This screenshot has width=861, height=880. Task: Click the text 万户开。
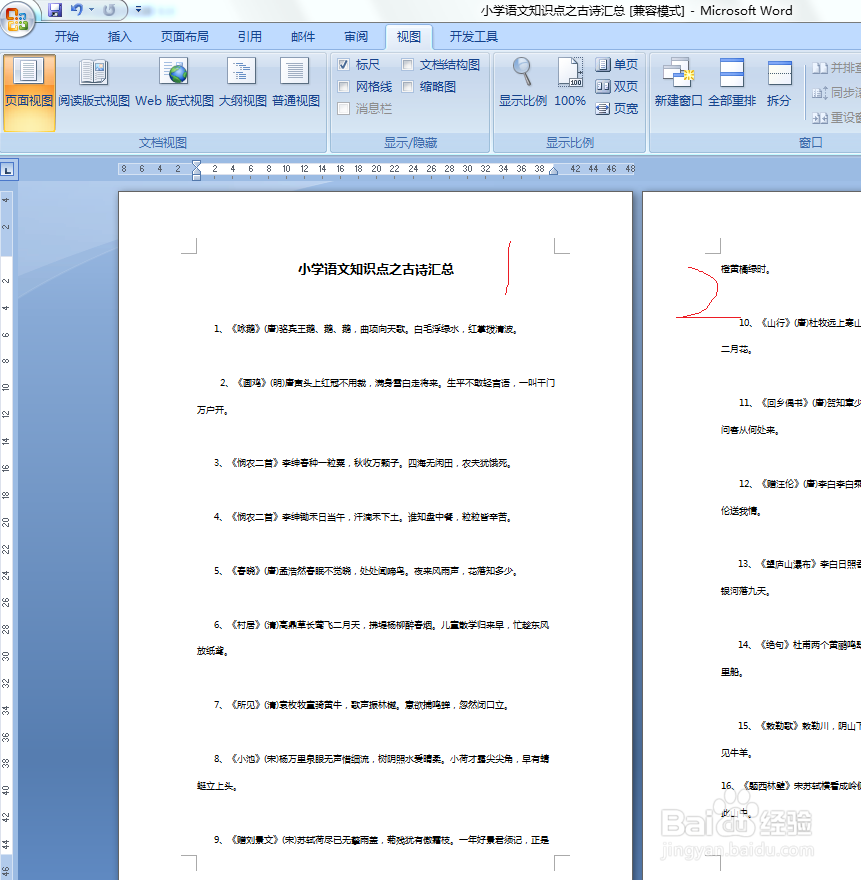212,410
